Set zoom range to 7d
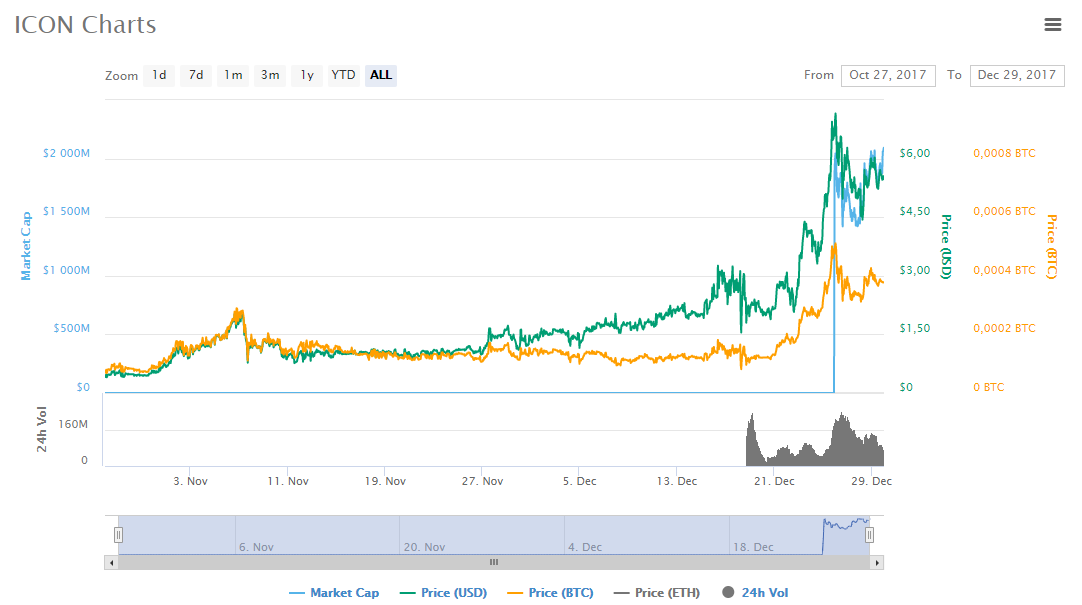The image size is (1082, 605). click(196, 75)
